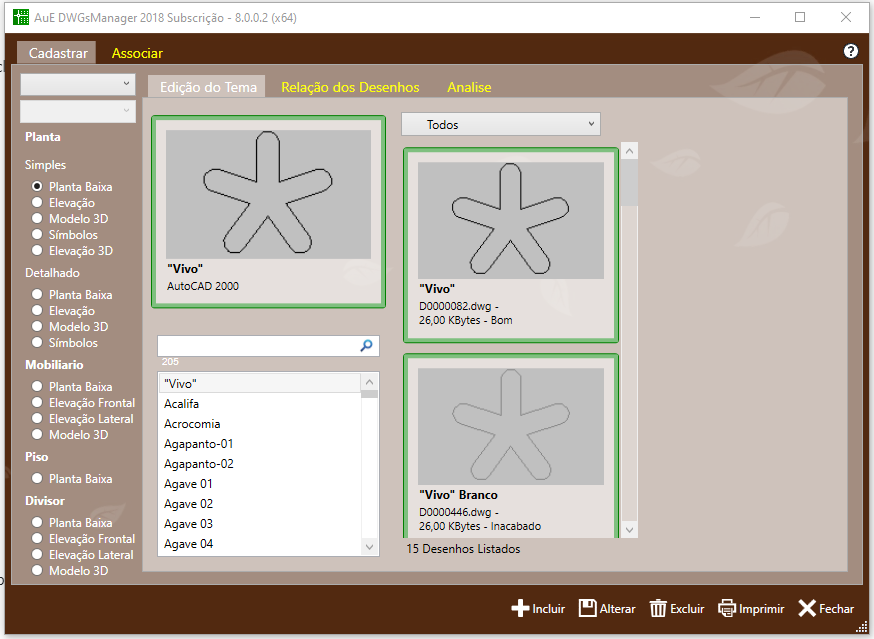
Task: Open help via the question mark icon
Action: (851, 51)
